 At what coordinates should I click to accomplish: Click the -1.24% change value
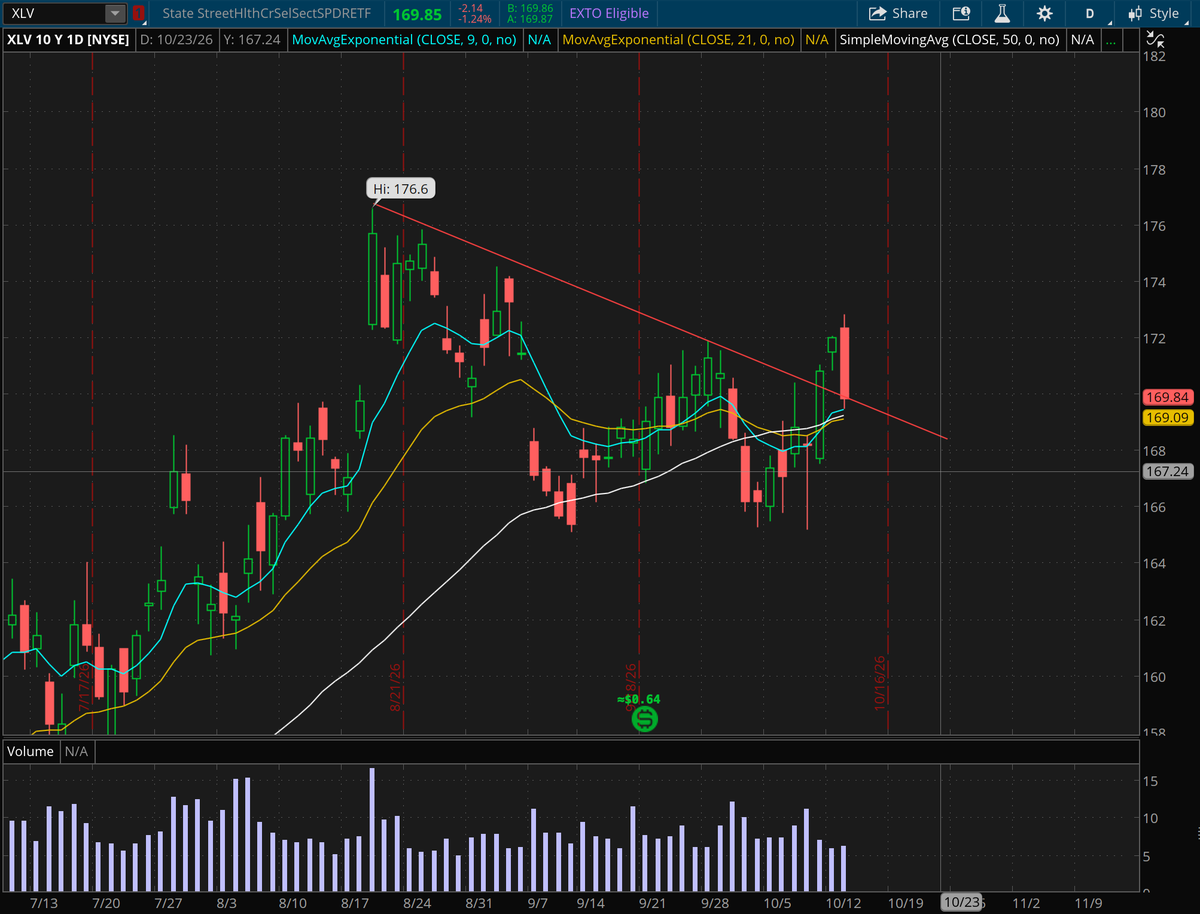coord(474,19)
